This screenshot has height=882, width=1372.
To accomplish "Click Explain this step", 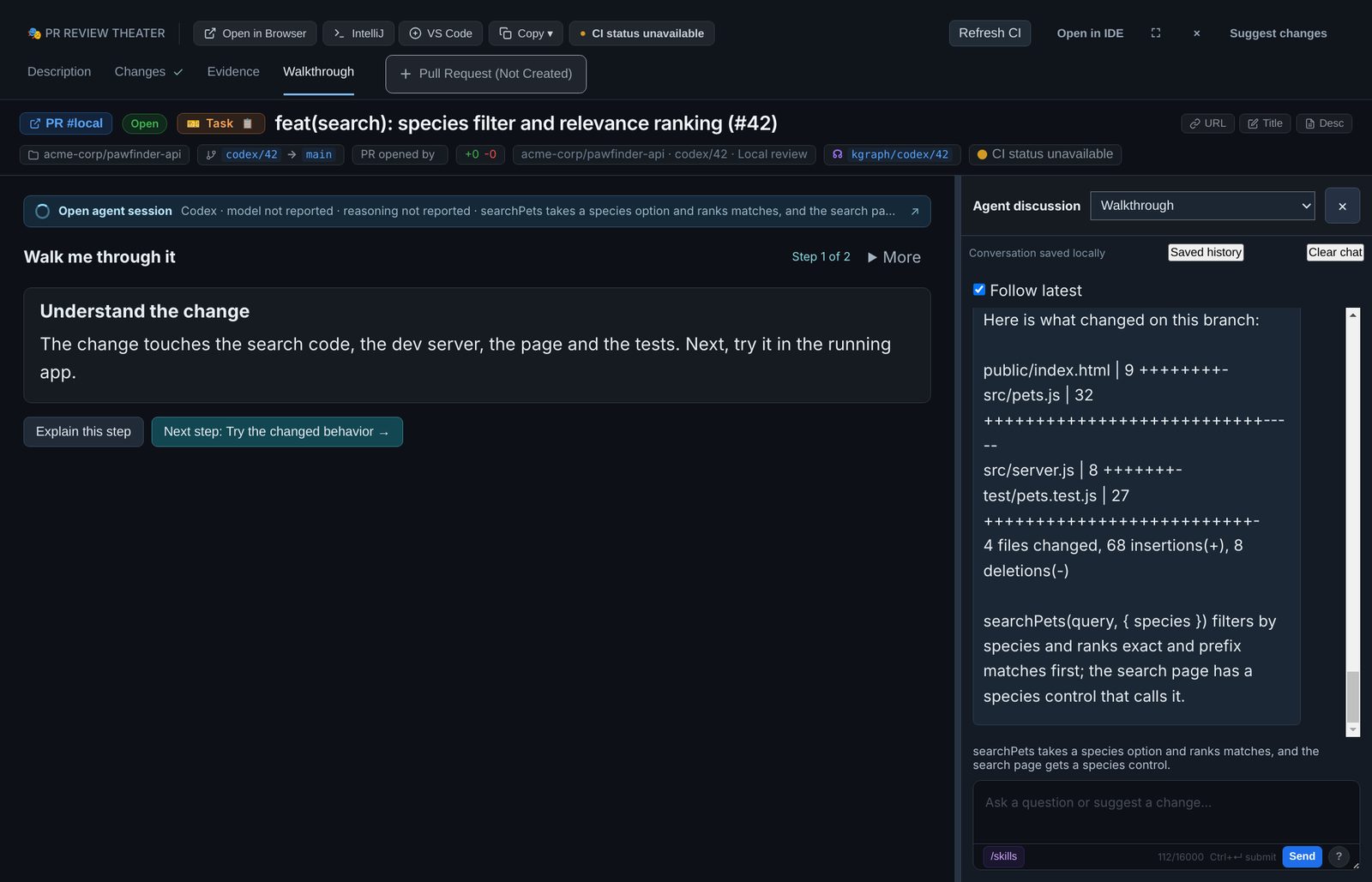I will tap(83, 432).
